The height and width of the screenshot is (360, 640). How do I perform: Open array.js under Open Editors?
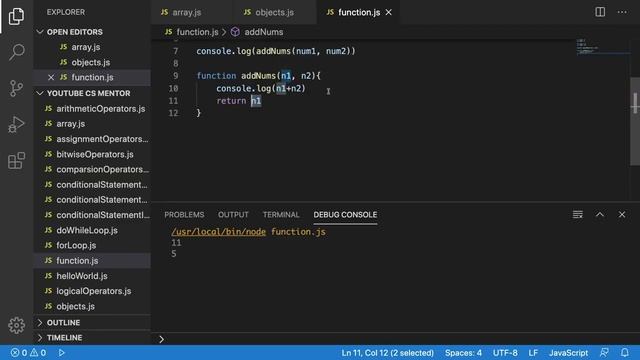pyautogui.click(x=92, y=47)
